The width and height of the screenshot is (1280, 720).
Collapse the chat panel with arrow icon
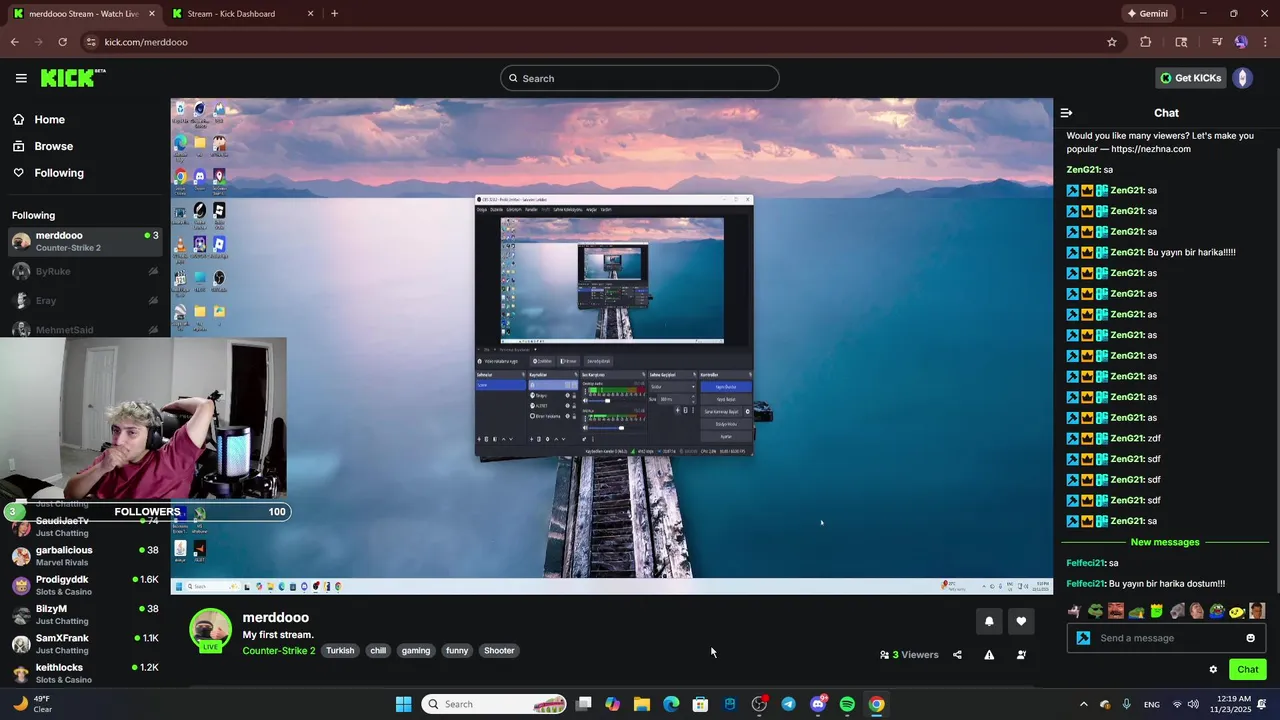tap(1066, 113)
